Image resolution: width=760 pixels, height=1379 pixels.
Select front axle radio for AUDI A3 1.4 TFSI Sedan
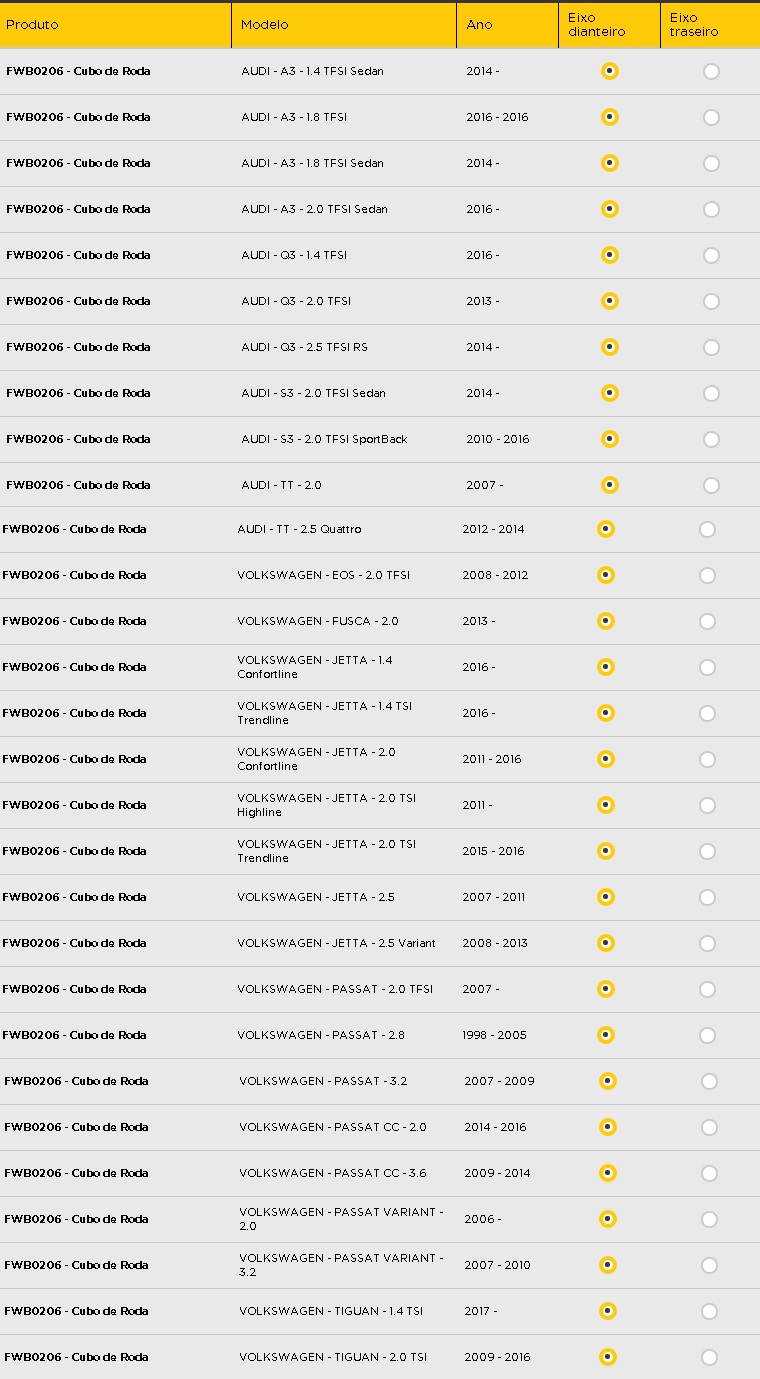(x=610, y=71)
